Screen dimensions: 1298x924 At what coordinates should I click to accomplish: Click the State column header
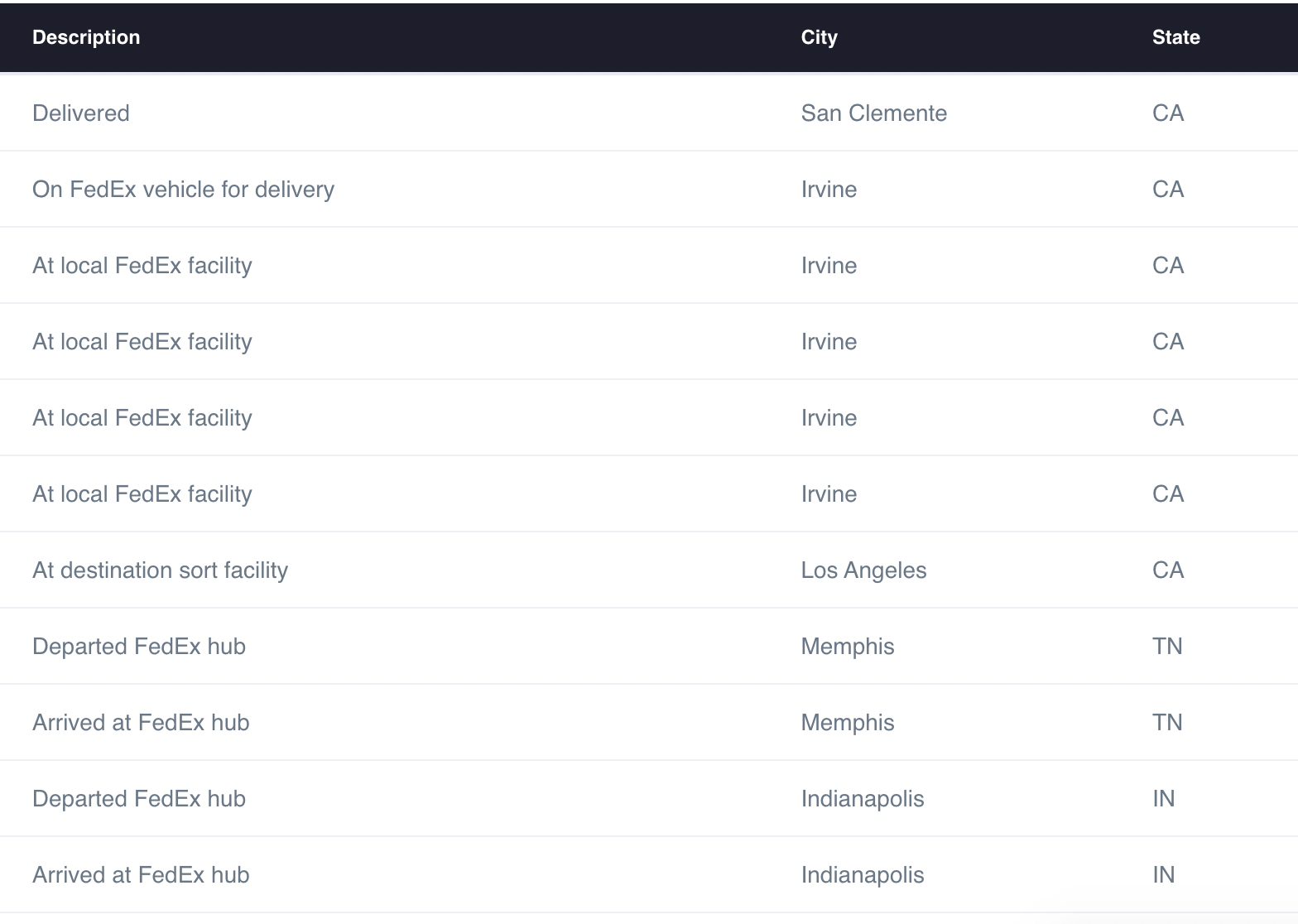(1175, 37)
